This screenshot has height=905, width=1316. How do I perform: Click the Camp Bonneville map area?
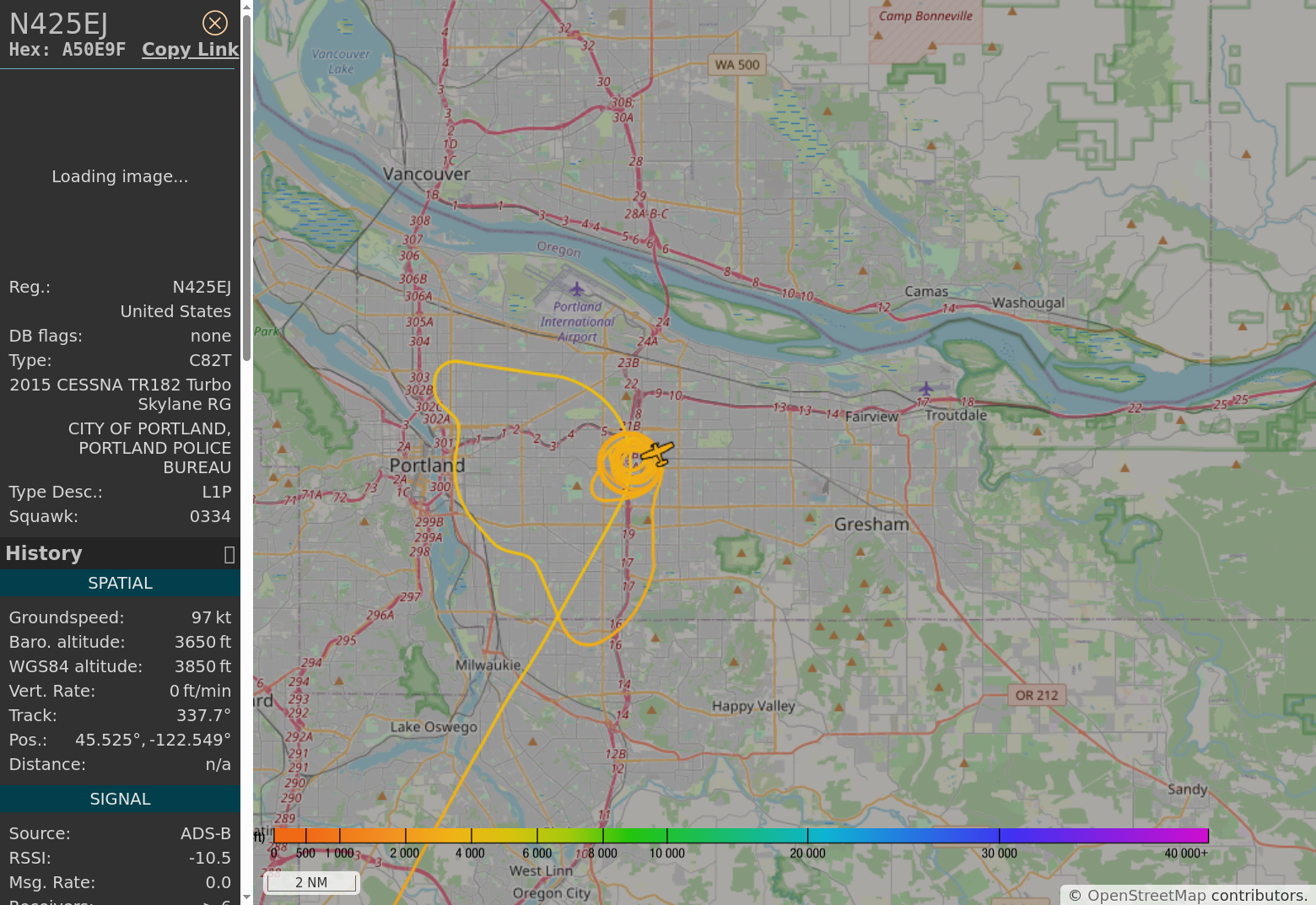click(x=925, y=34)
